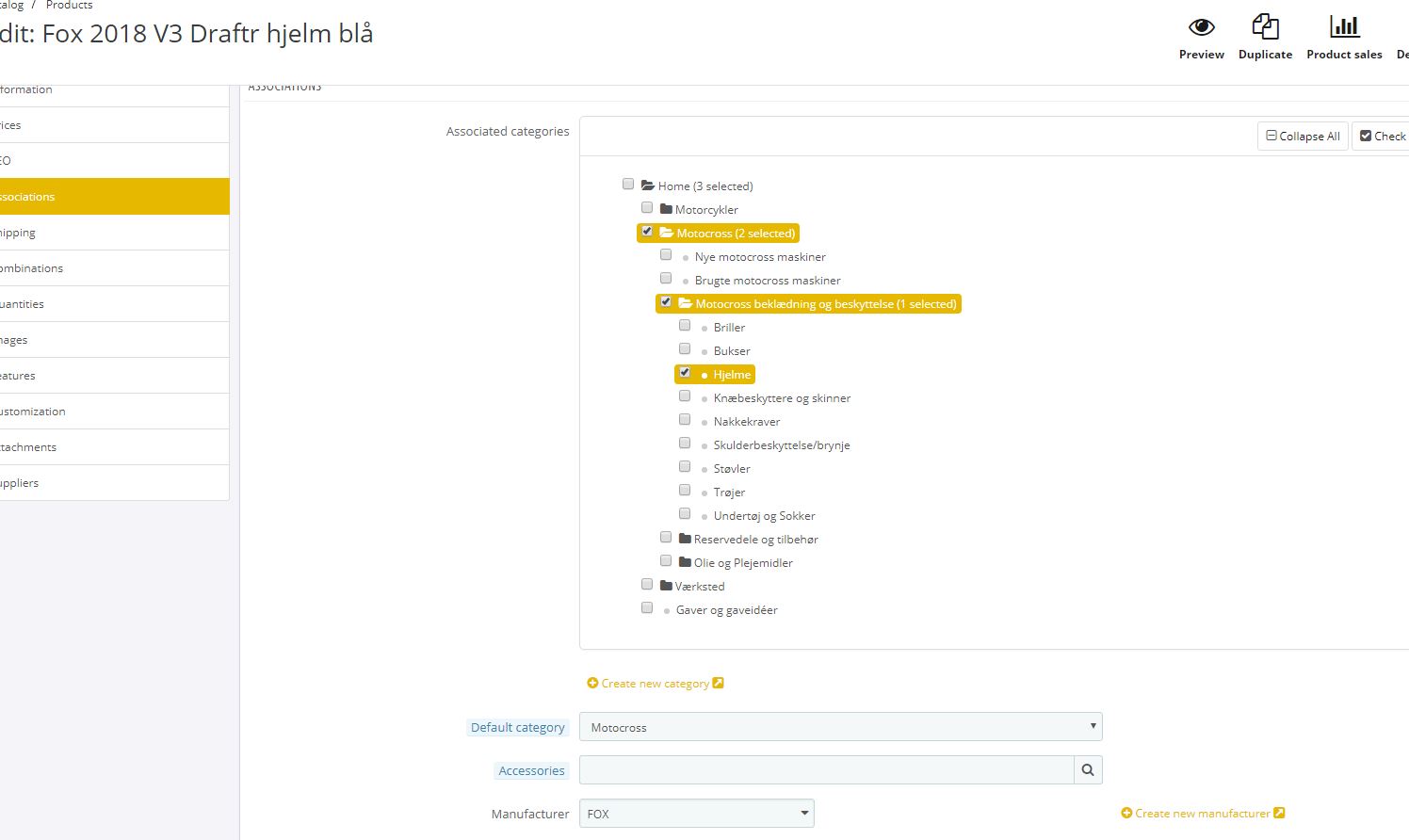This screenshot has height=840, width=1409.
Task: Click the Olie og Plejemidler folder icon
Action: pos(685,562)
